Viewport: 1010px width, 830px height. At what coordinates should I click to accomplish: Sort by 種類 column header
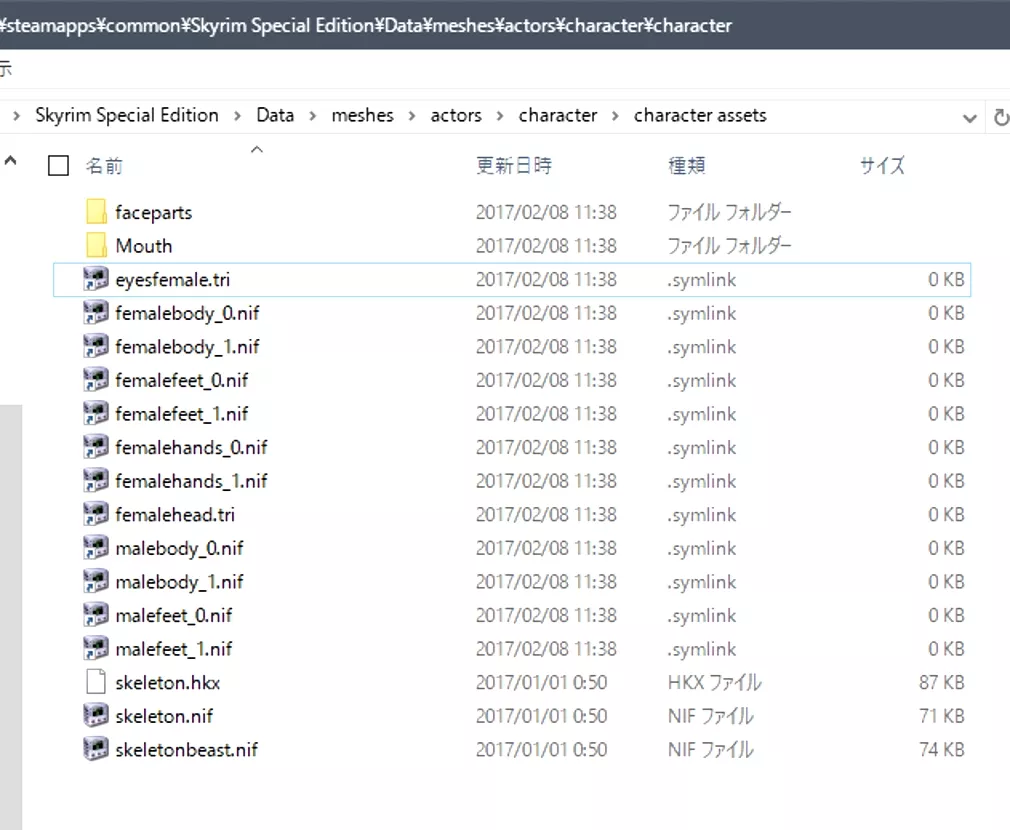pos(687,165)
